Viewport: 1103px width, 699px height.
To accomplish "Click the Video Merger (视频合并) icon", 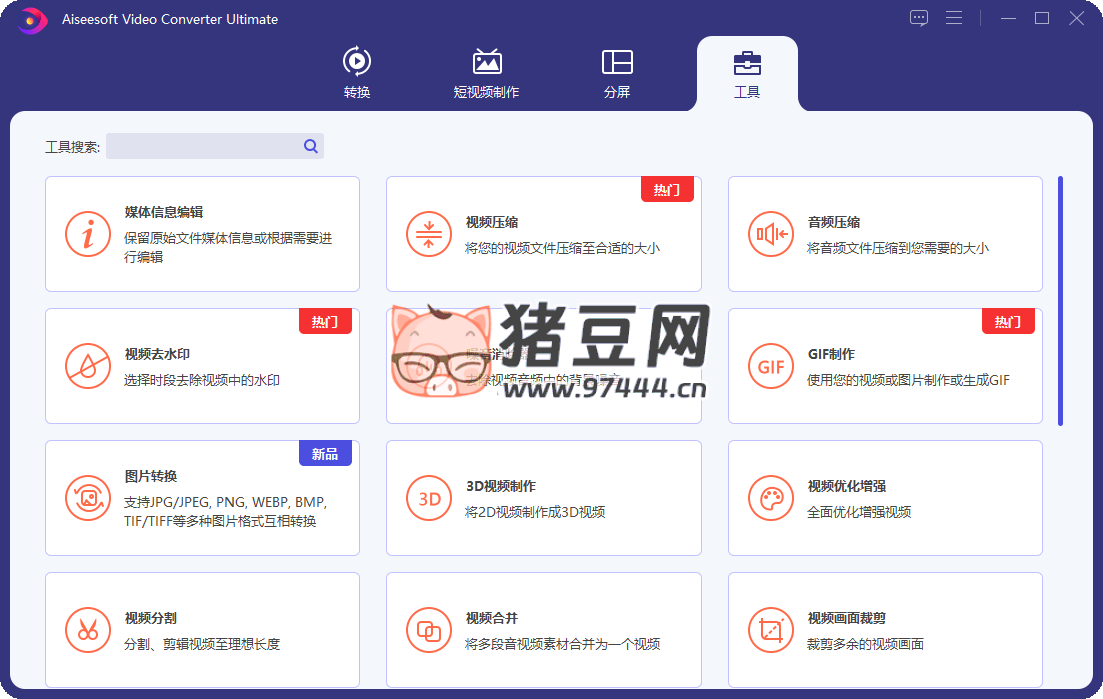I will [x=429, y=630].
